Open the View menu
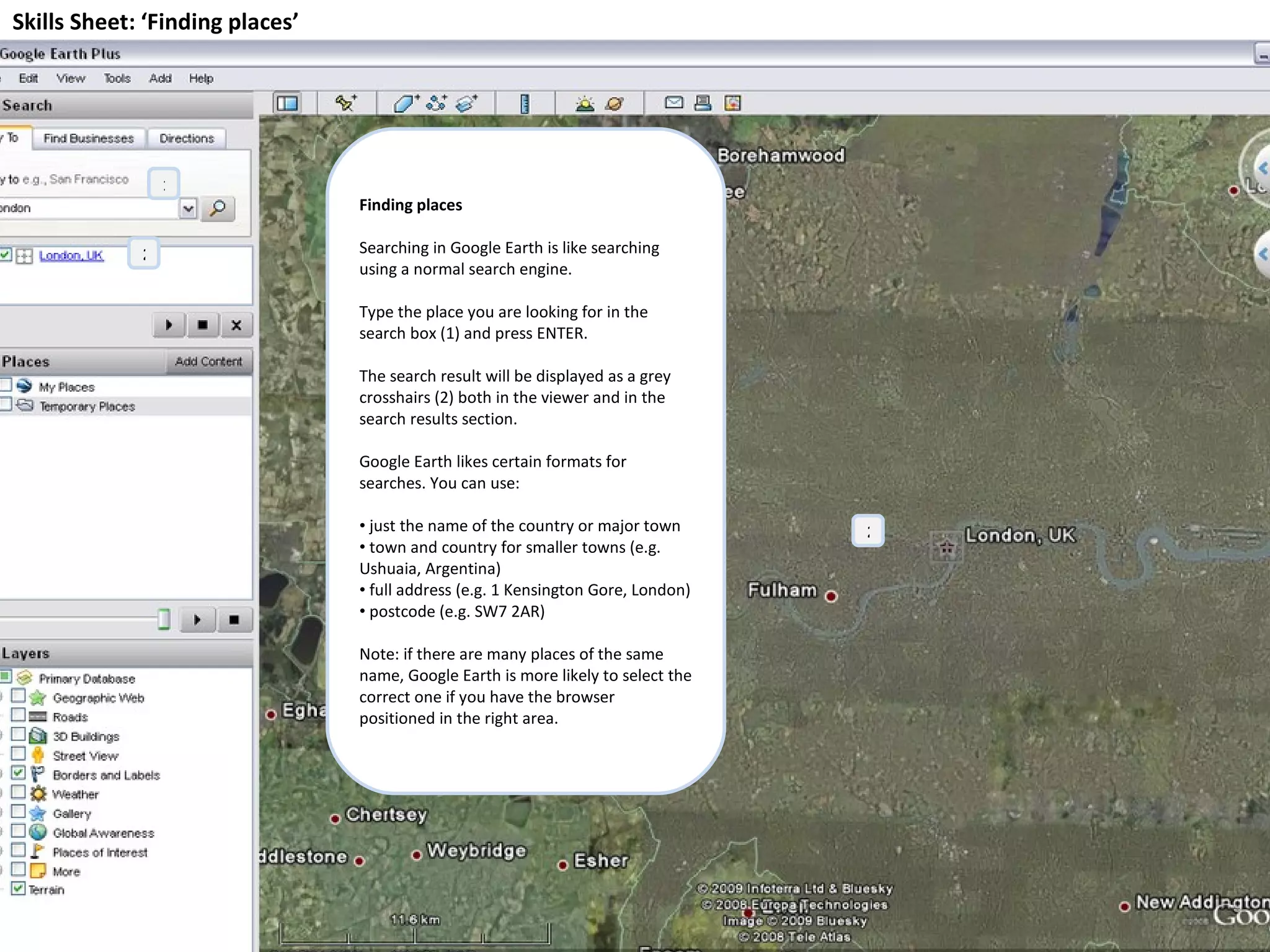Viewport: 1270px width, 952px height. tap(71, 79)
